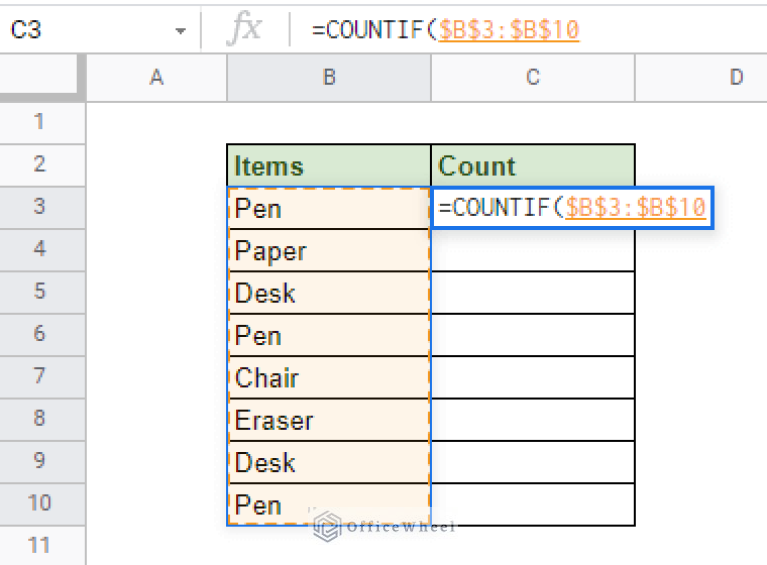Select the Eraser cell
767x565 pixels.
(x=329, y=420)
